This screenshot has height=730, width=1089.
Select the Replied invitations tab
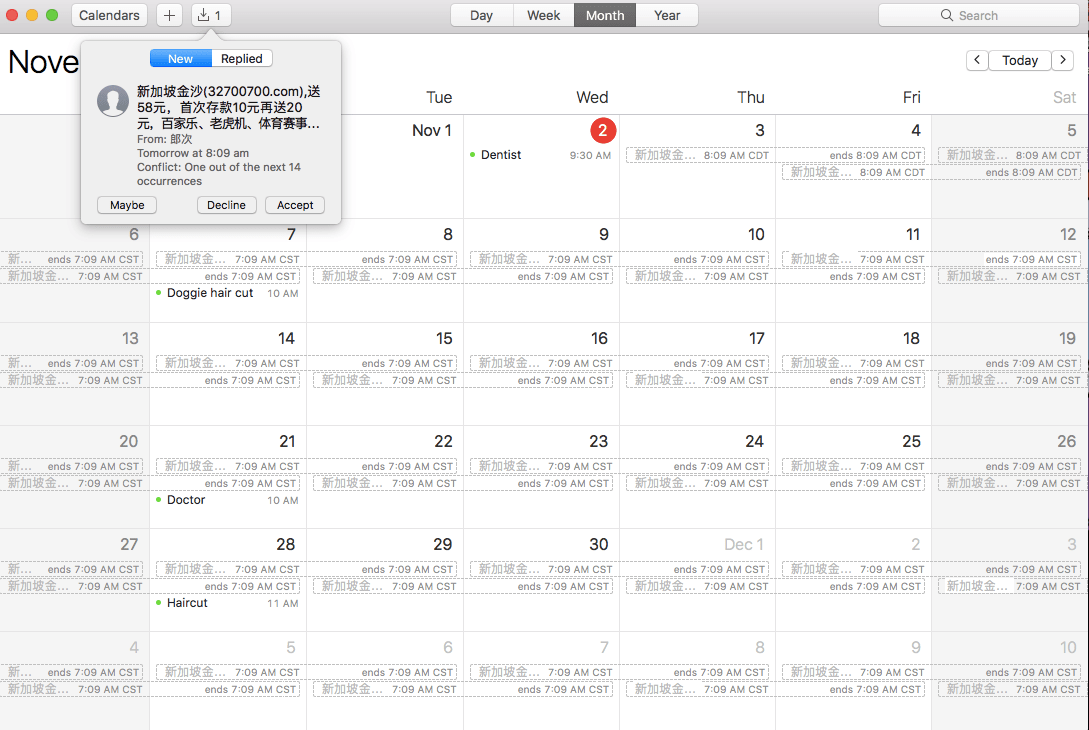(242, 59)
